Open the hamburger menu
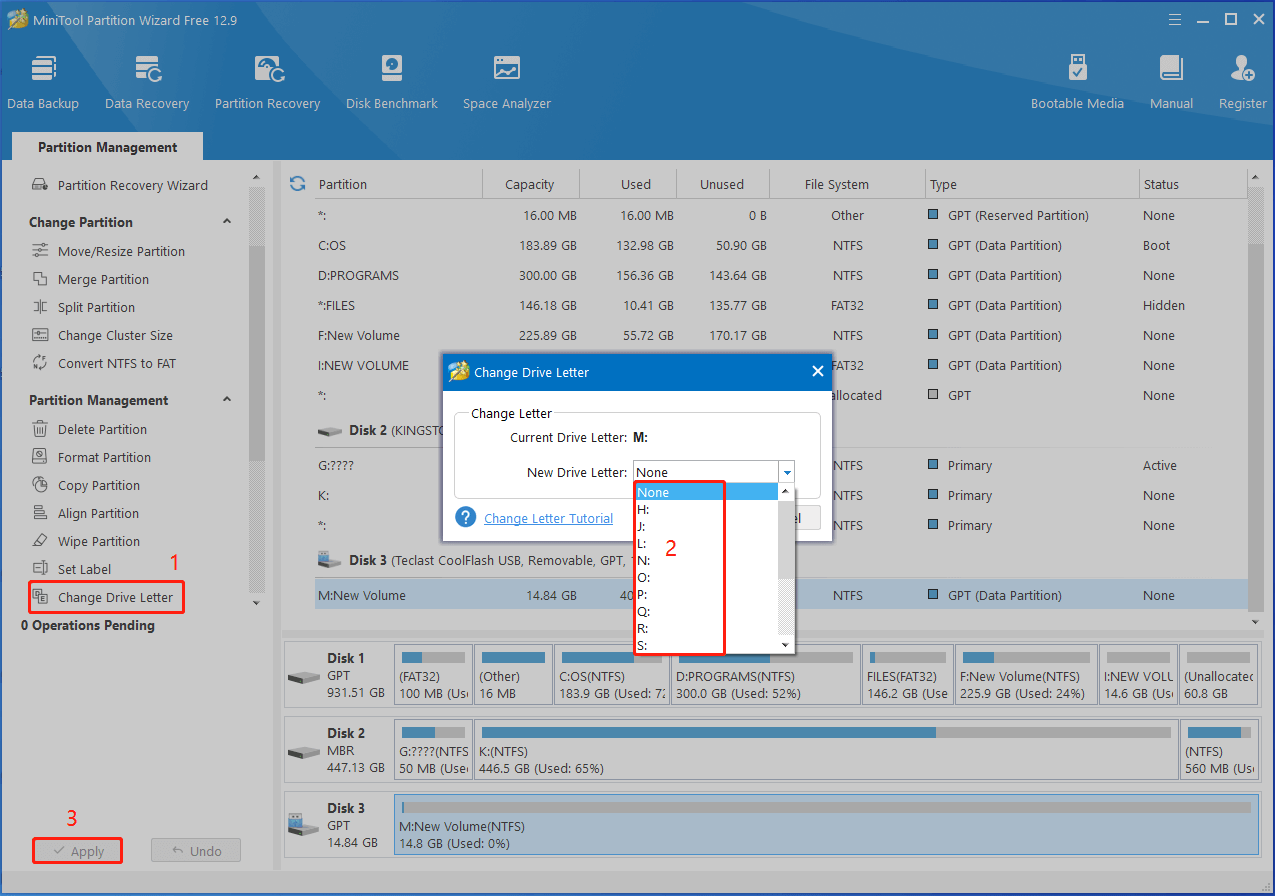The height and width of the screenshot is (896, 1275). pyautogui.click(x=1174, y=19)
